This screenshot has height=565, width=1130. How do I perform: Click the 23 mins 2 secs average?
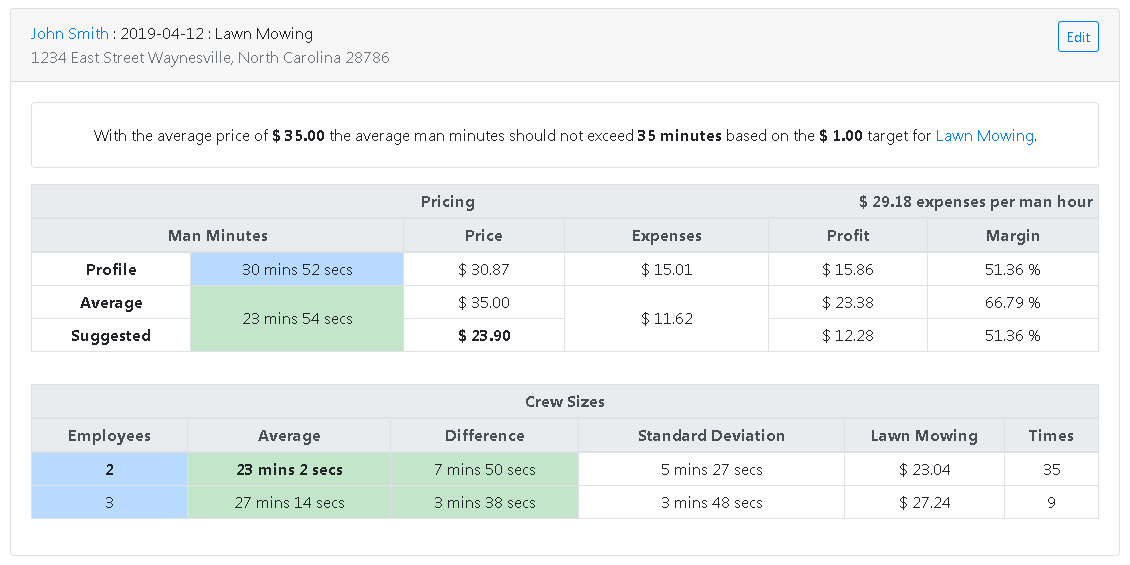click(x=289, y=470)
